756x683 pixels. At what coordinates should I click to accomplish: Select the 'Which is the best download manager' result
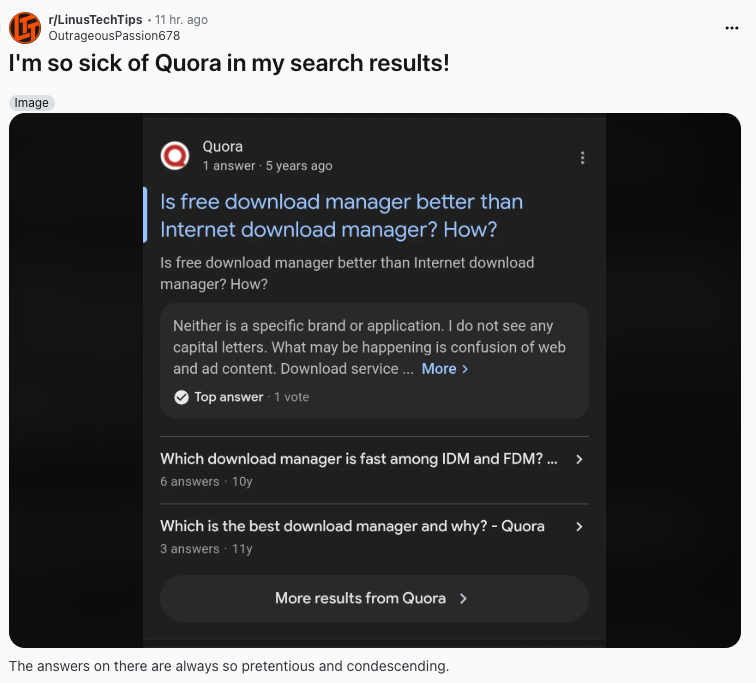(352, 527)
